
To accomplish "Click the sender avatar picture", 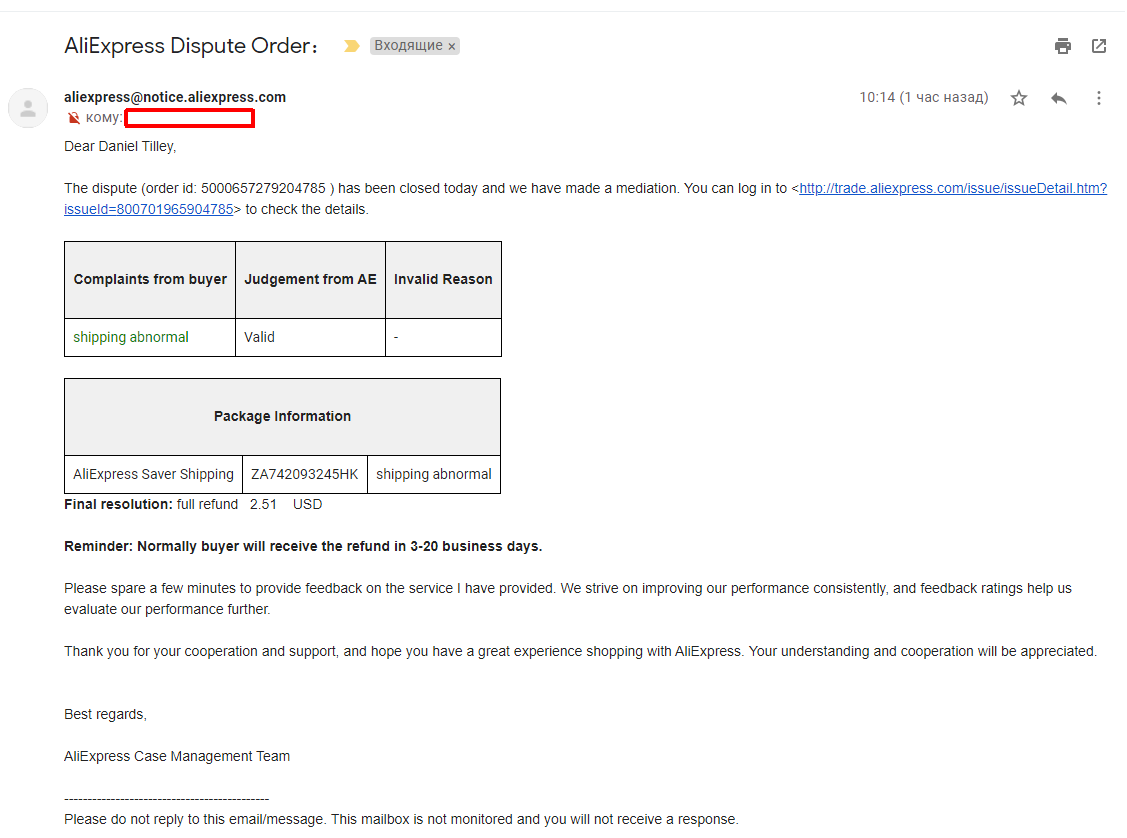I will (28, 109).
